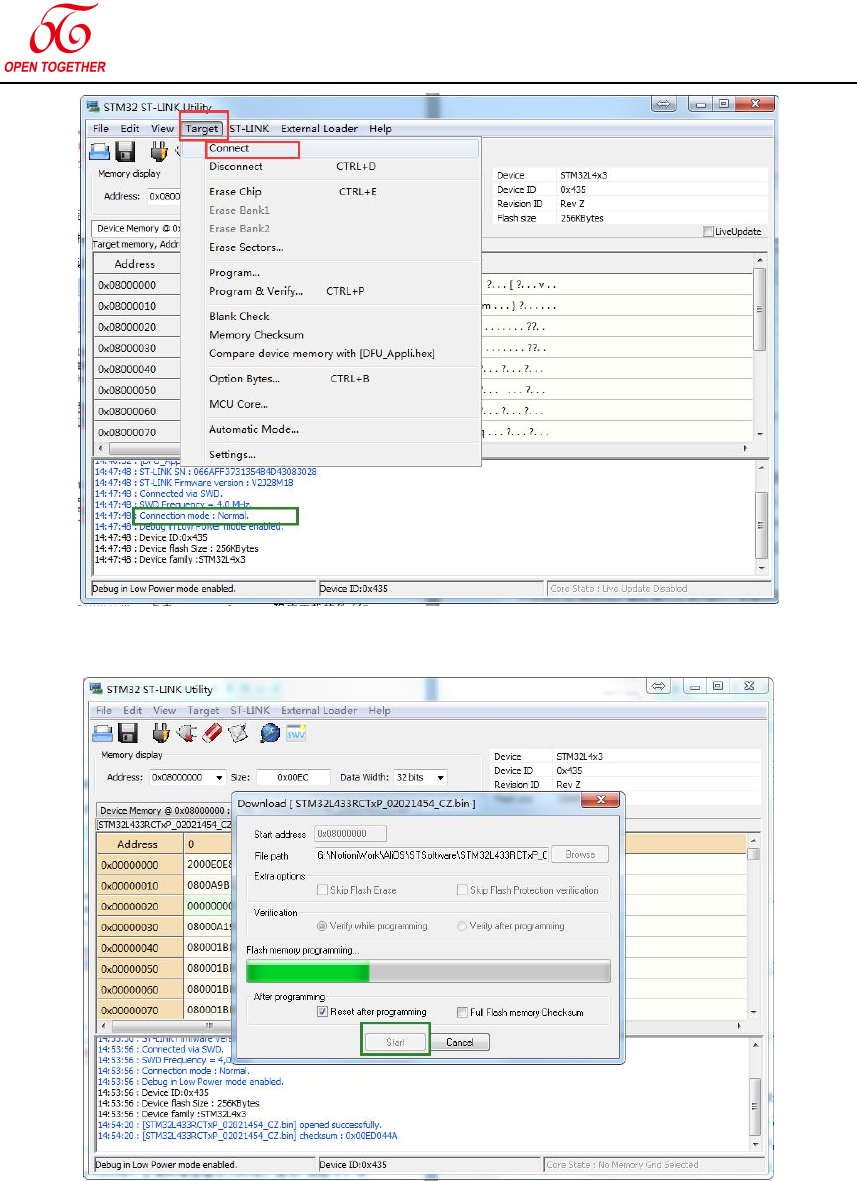Choose Disconnect from Target menu

343,166
